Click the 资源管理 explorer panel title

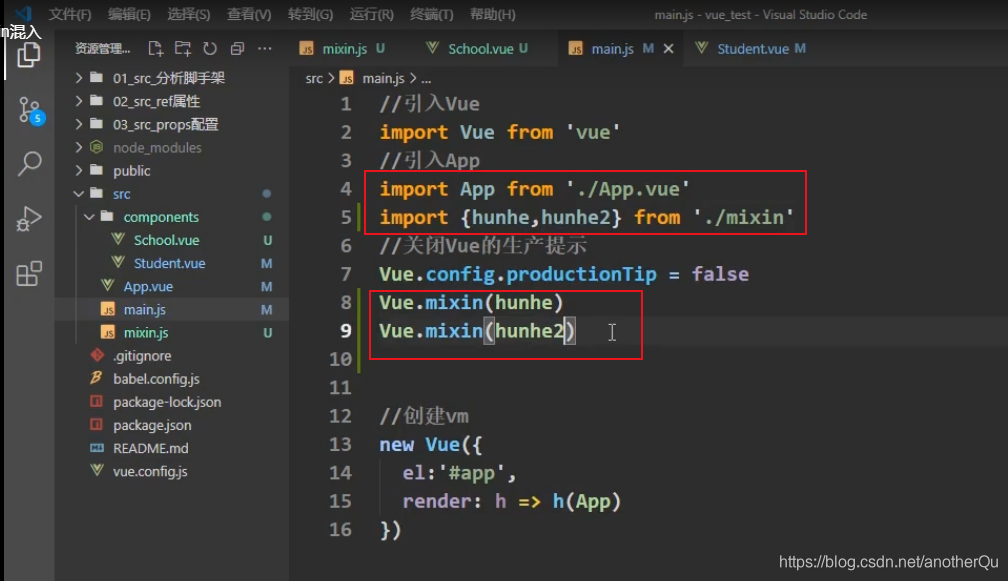click(x=102, y=48)
